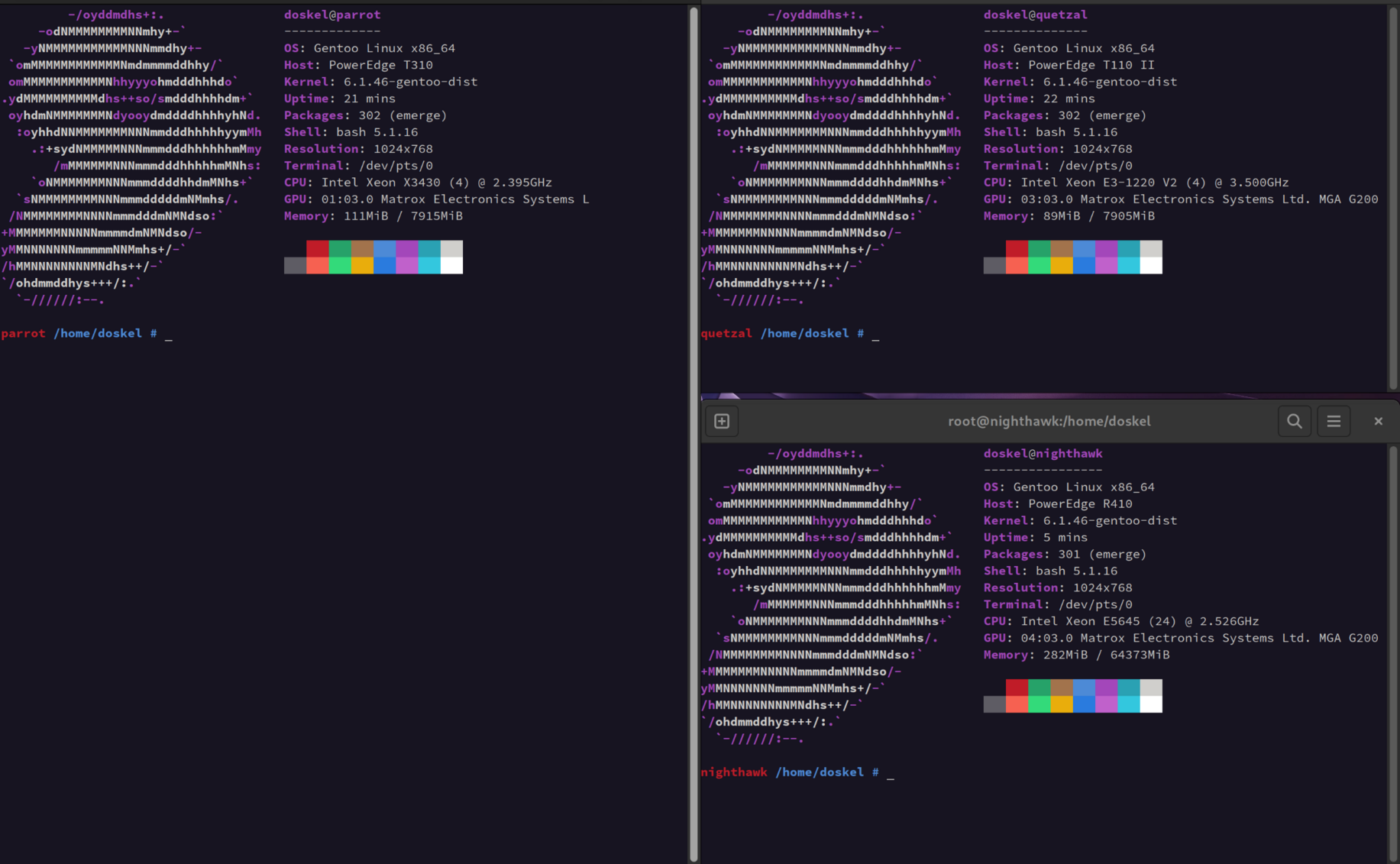Click CPU Intel Xeon X3430 line

tap(418, 183)
